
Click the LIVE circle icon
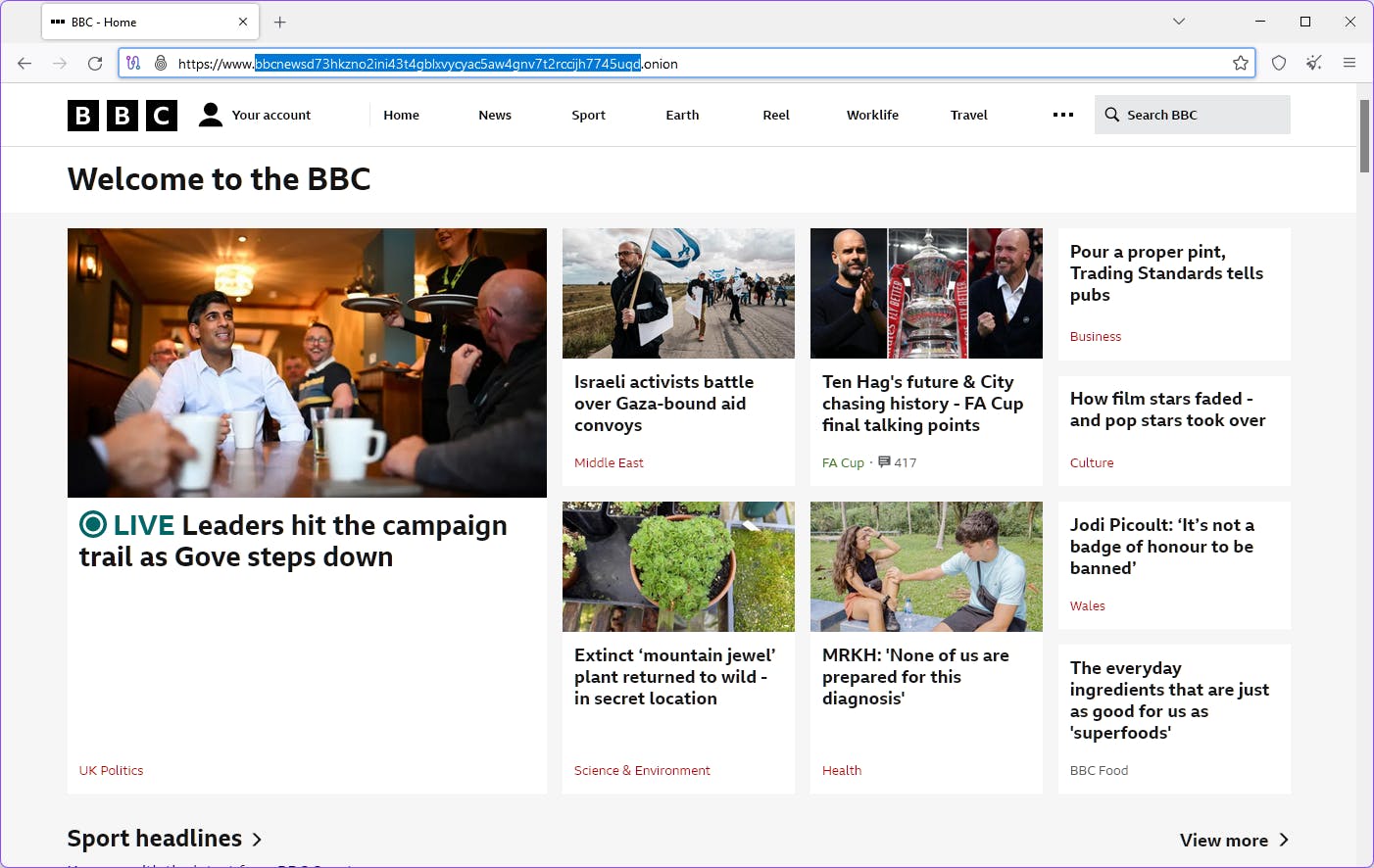pyautogui.click(x=93, y=525)
